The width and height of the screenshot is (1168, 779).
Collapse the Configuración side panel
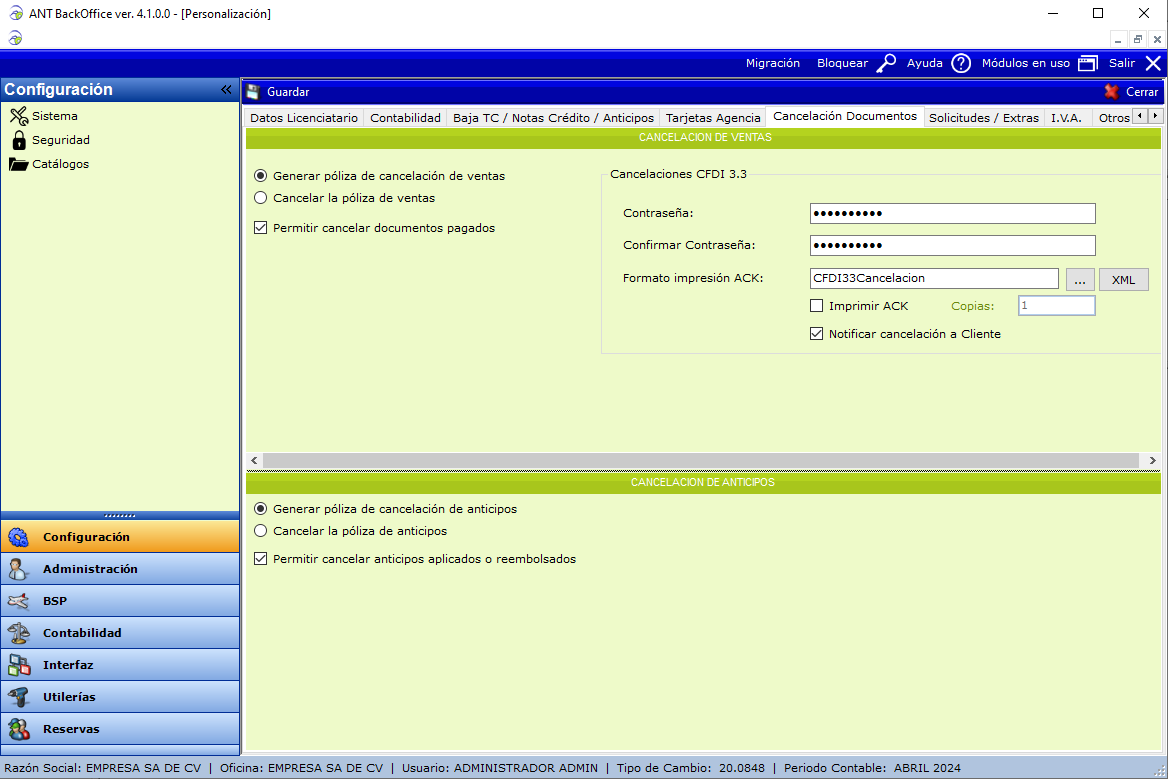(x=226, y=90)
